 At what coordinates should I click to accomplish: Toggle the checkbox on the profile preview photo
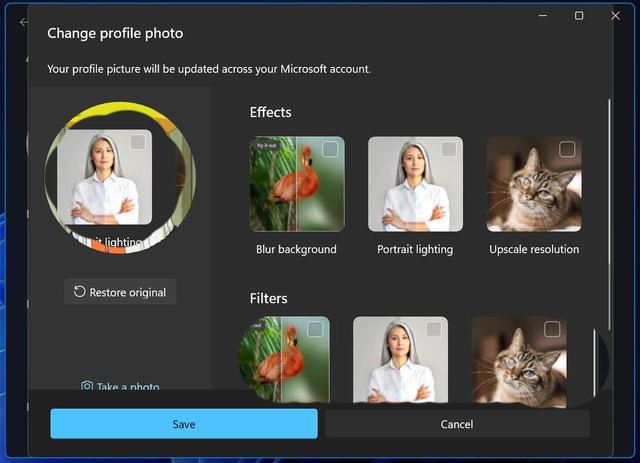138,143
